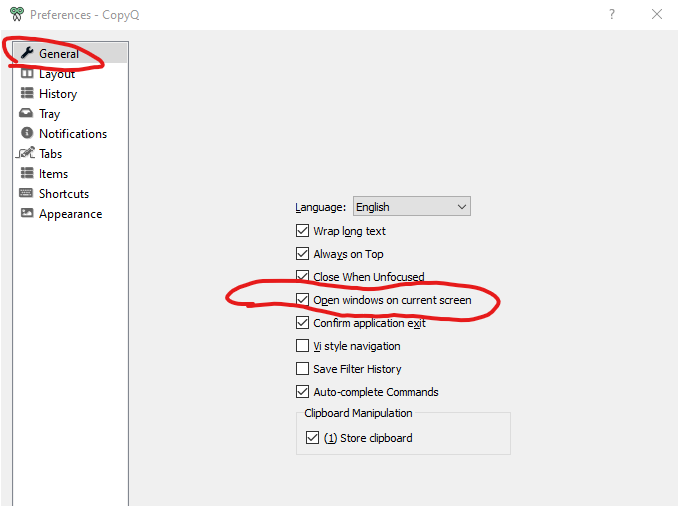This screenshot has height=506, width=678.
Task: Uncheck Confirm application exit
Action: tap(302, 323)
